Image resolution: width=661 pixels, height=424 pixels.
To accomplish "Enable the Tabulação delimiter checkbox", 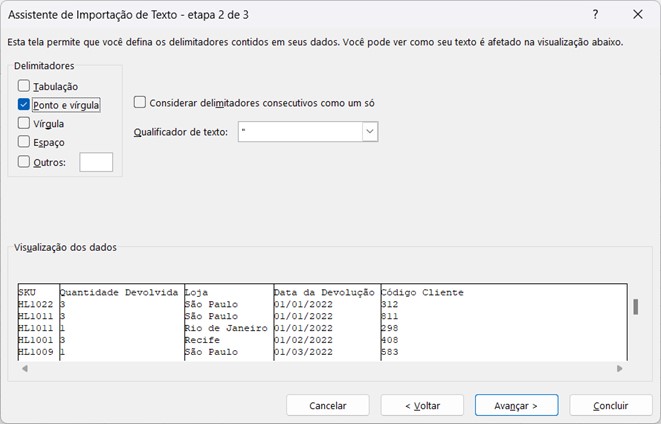I will pos(24,87).
